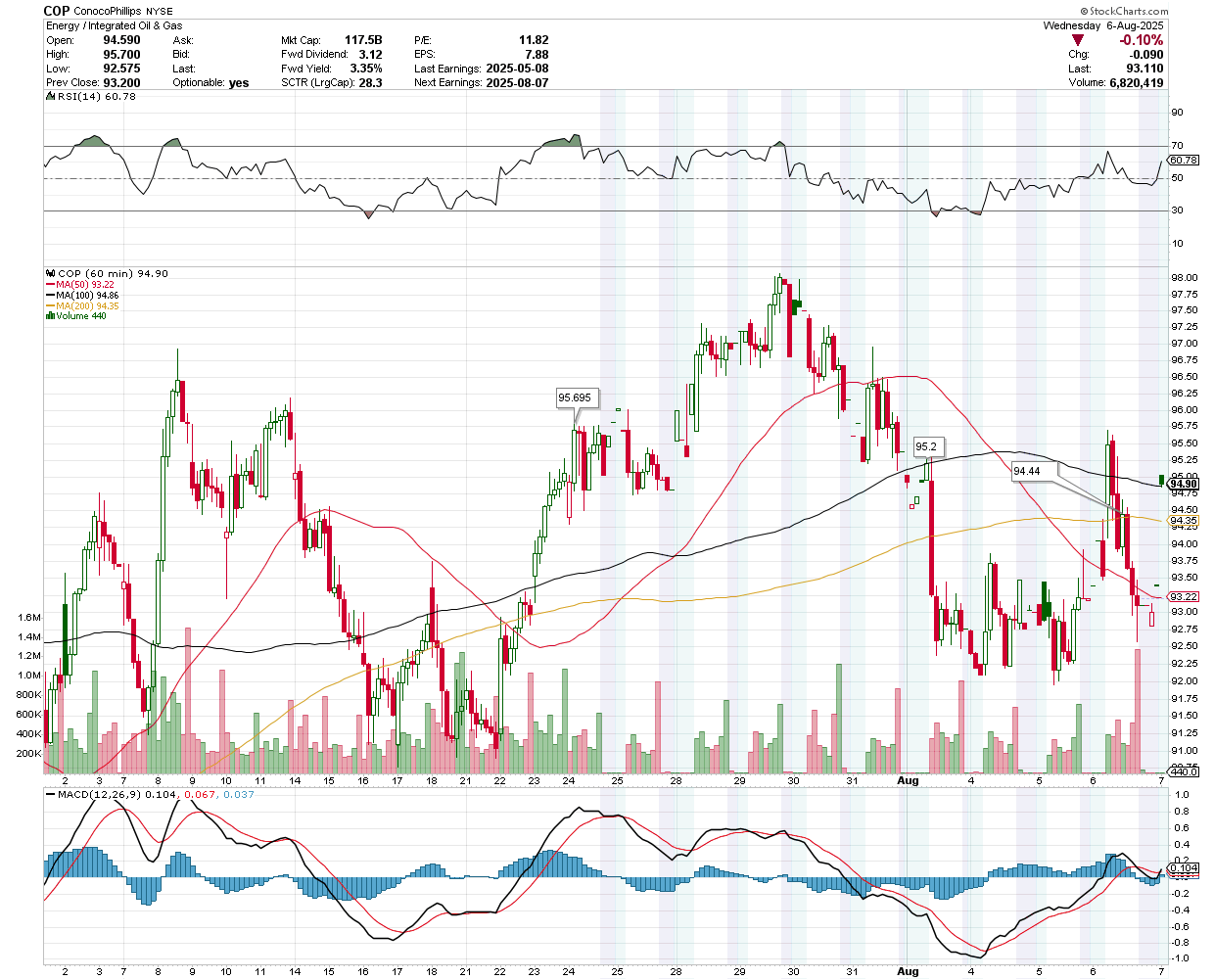The image size is (1214, 980).
Task: Click the Prev Close value 93.200
Action: (x=121, y=83)
